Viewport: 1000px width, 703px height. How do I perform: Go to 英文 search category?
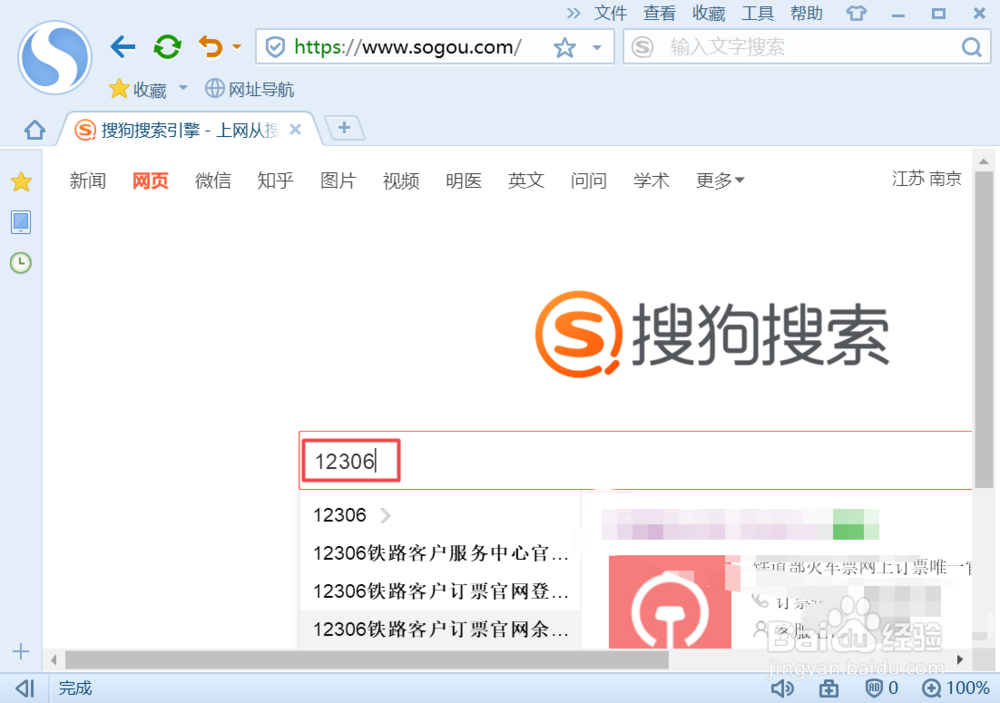pyautogui.click(x=526, y=181)
